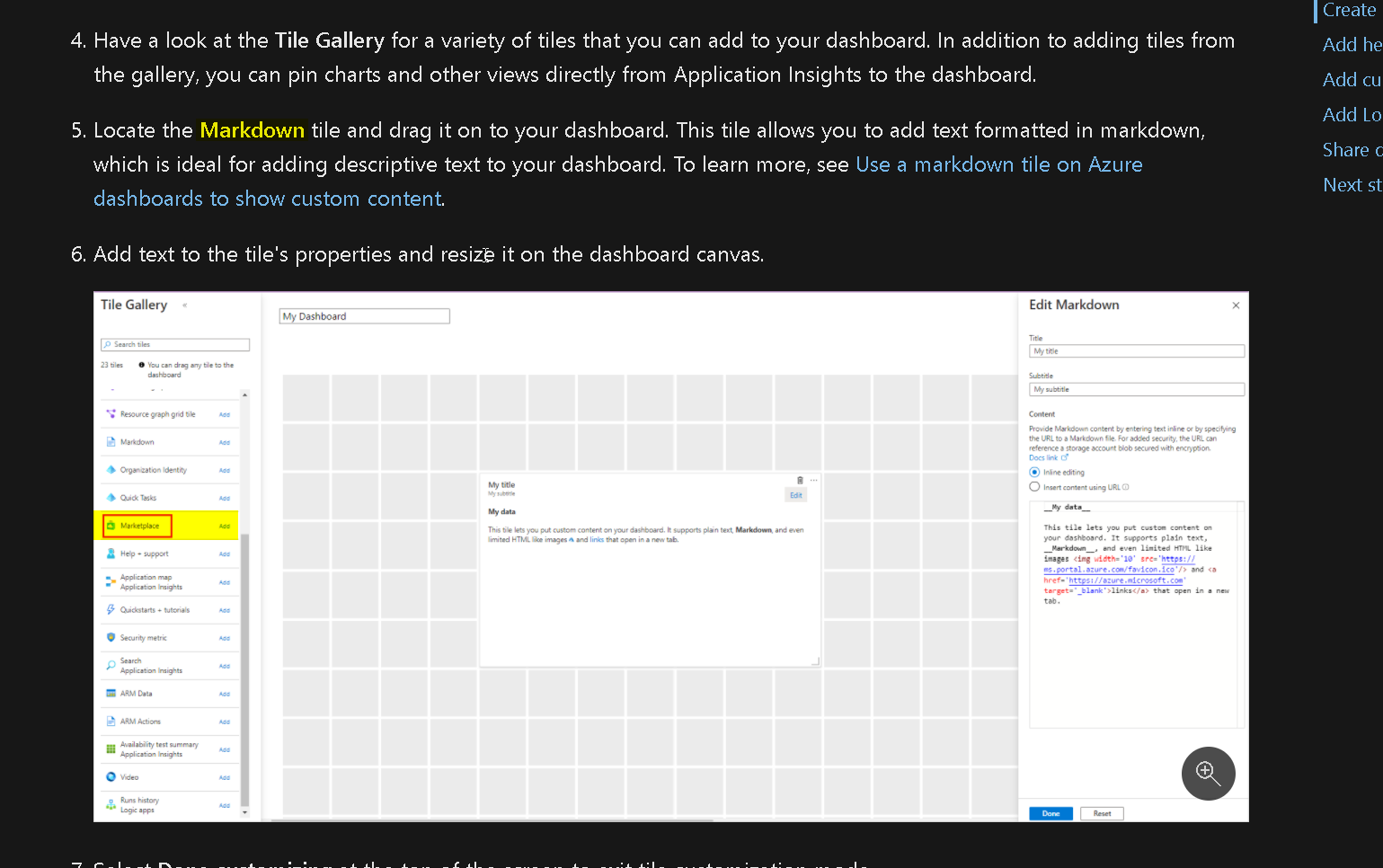Click the Application map tile icon

tap(110, 580)
